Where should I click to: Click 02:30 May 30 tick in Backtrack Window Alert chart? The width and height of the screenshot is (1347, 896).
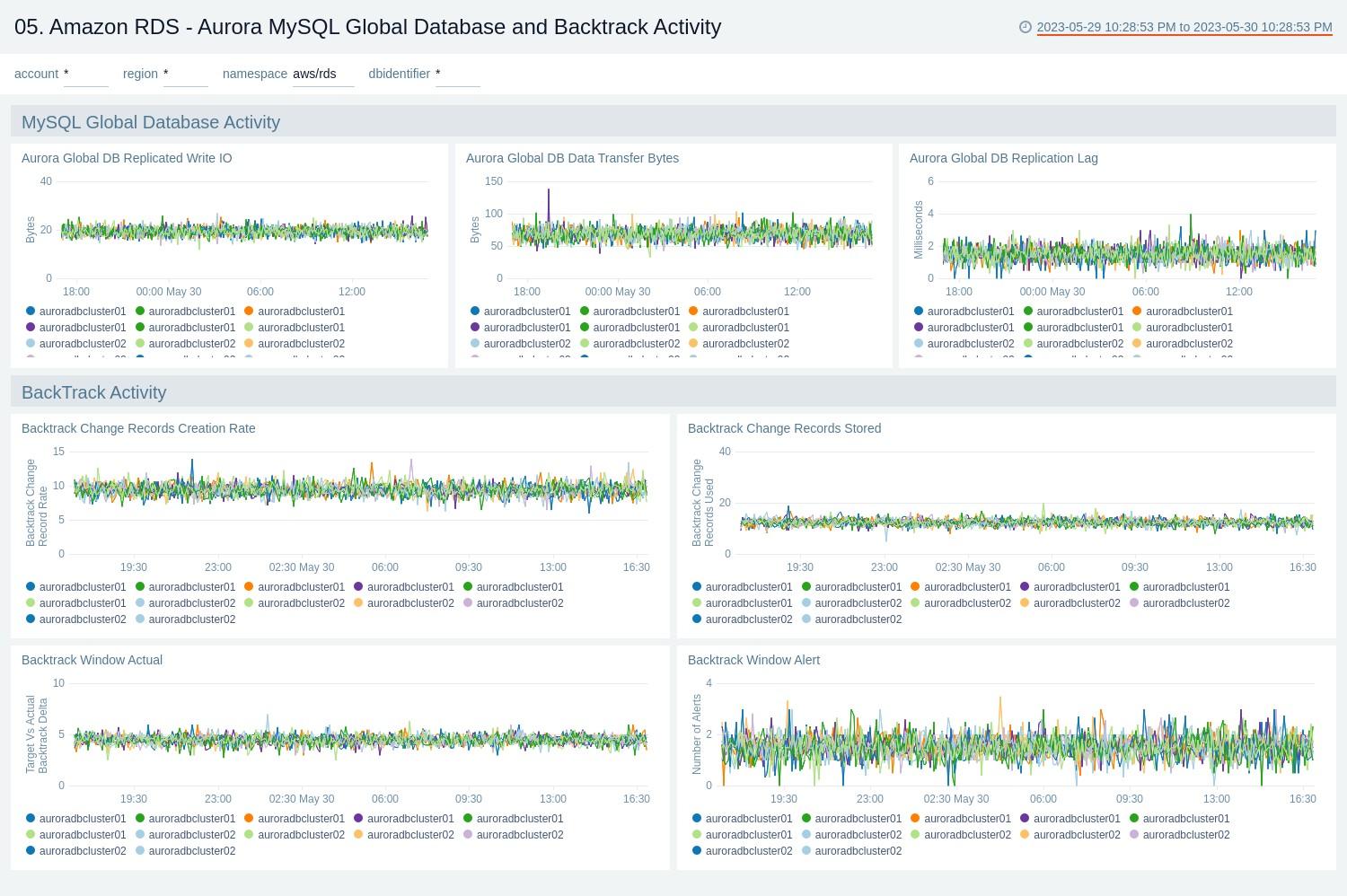[955, 799]
